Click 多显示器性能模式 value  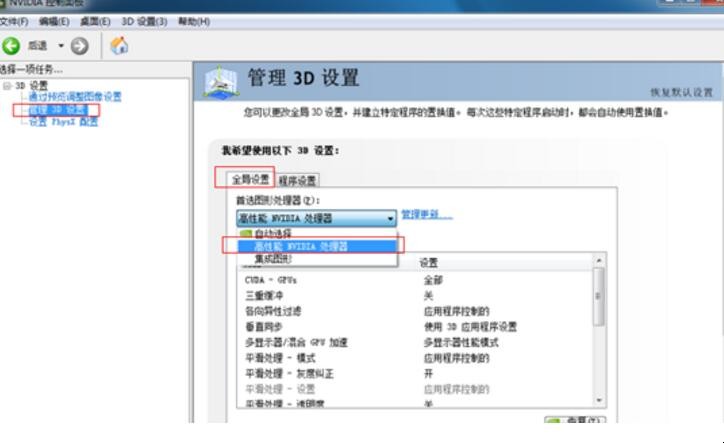click(461, 342)
